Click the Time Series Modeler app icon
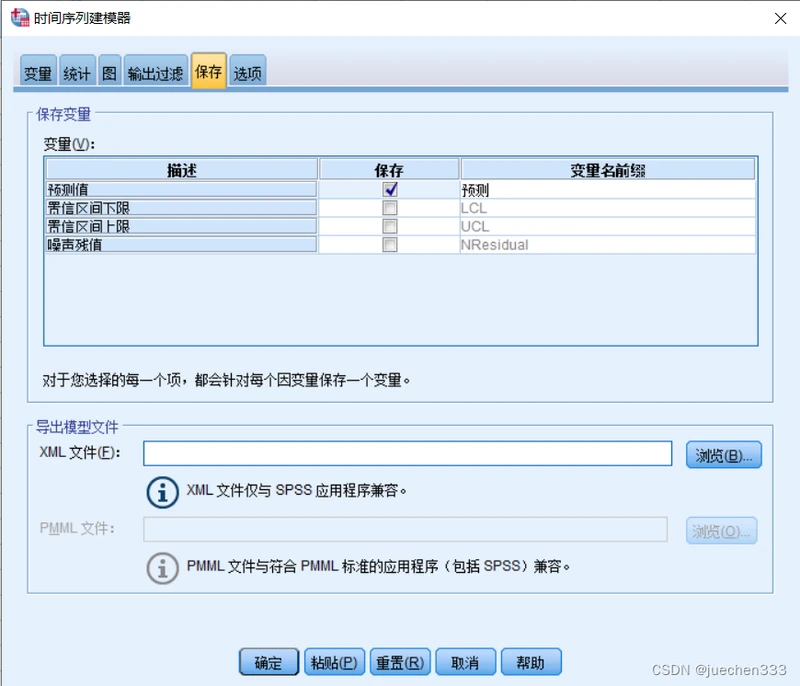This screenshot has width=800, height=686. [x=20, y=18]
